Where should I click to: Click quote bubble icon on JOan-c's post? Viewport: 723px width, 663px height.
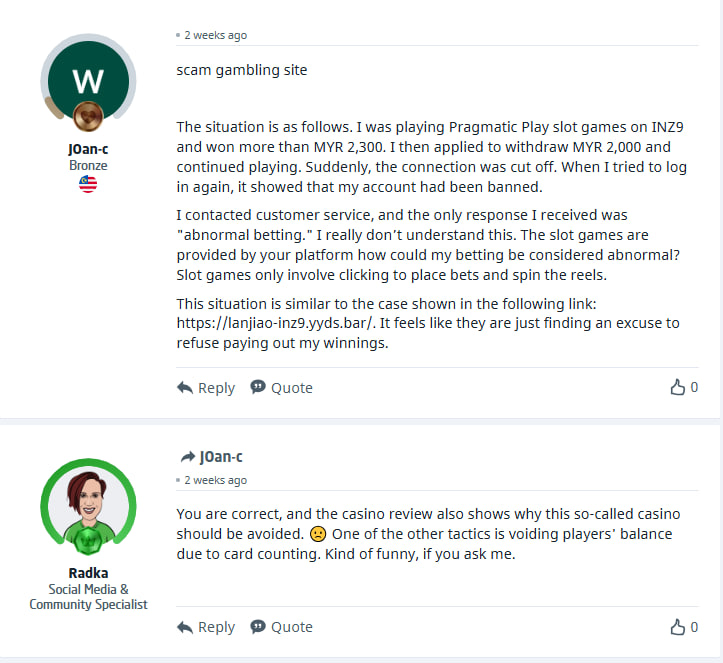258,388
